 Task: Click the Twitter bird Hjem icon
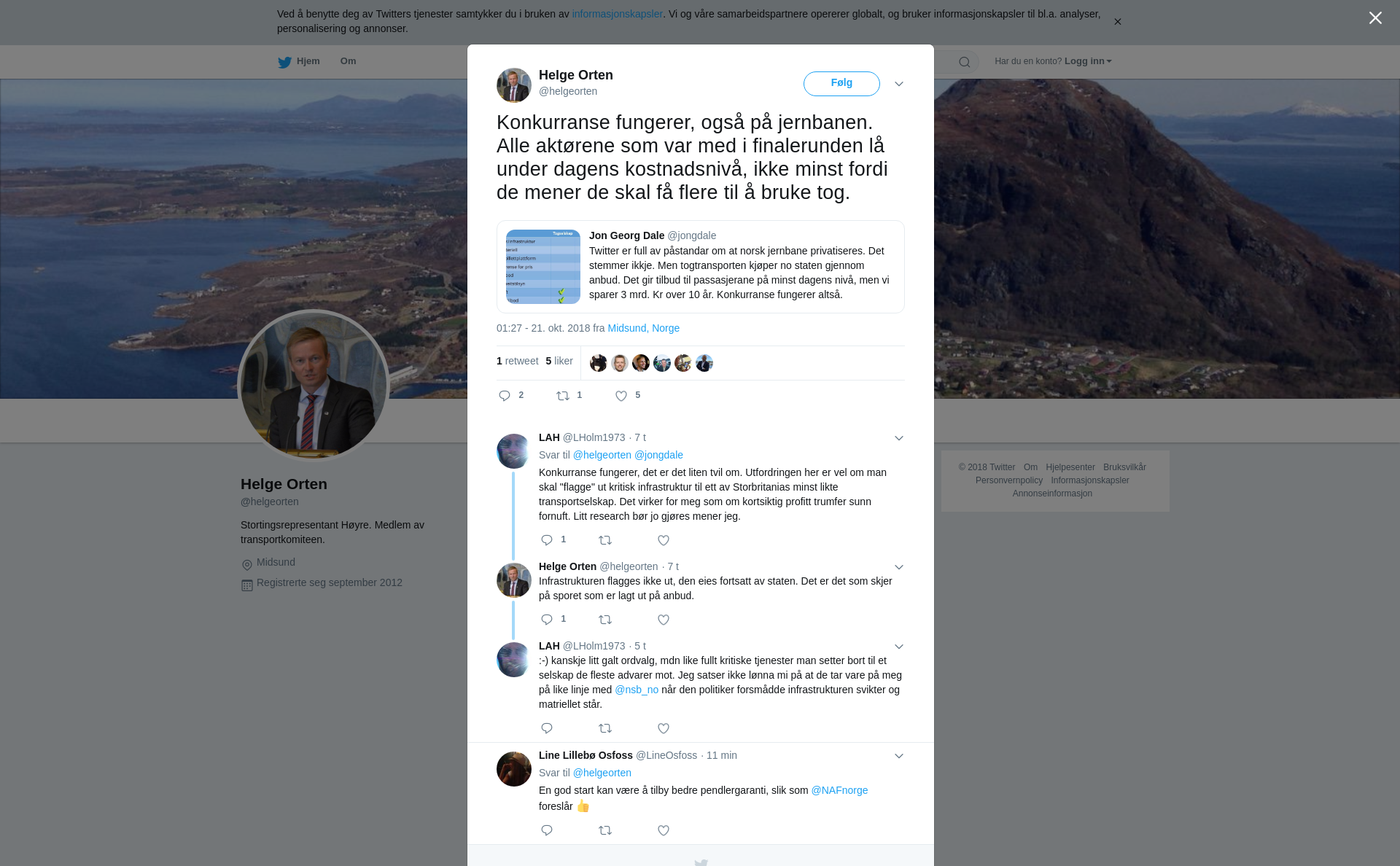coord(284,62)
